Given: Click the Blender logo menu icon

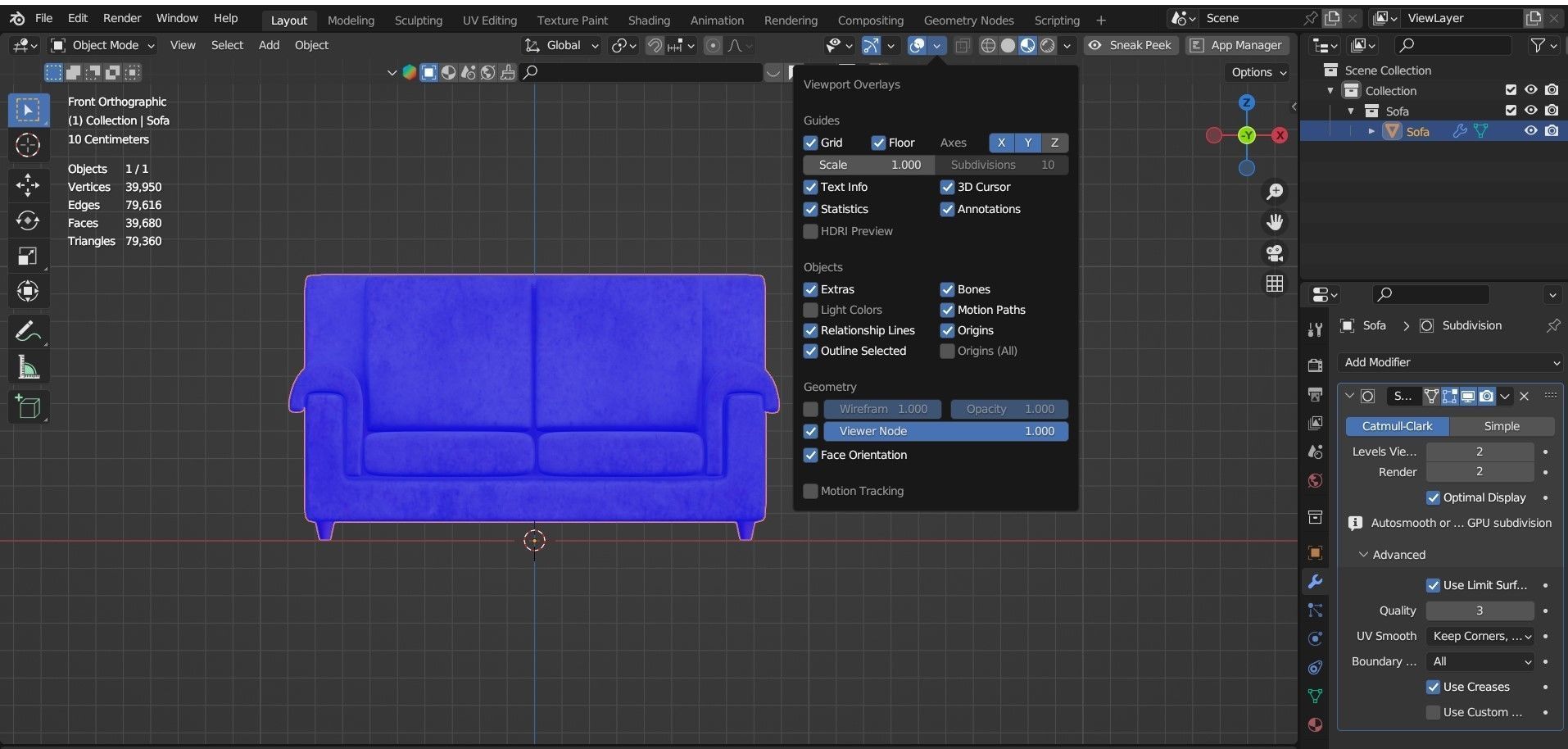Looking at the screenshot, I should [16, 18].
